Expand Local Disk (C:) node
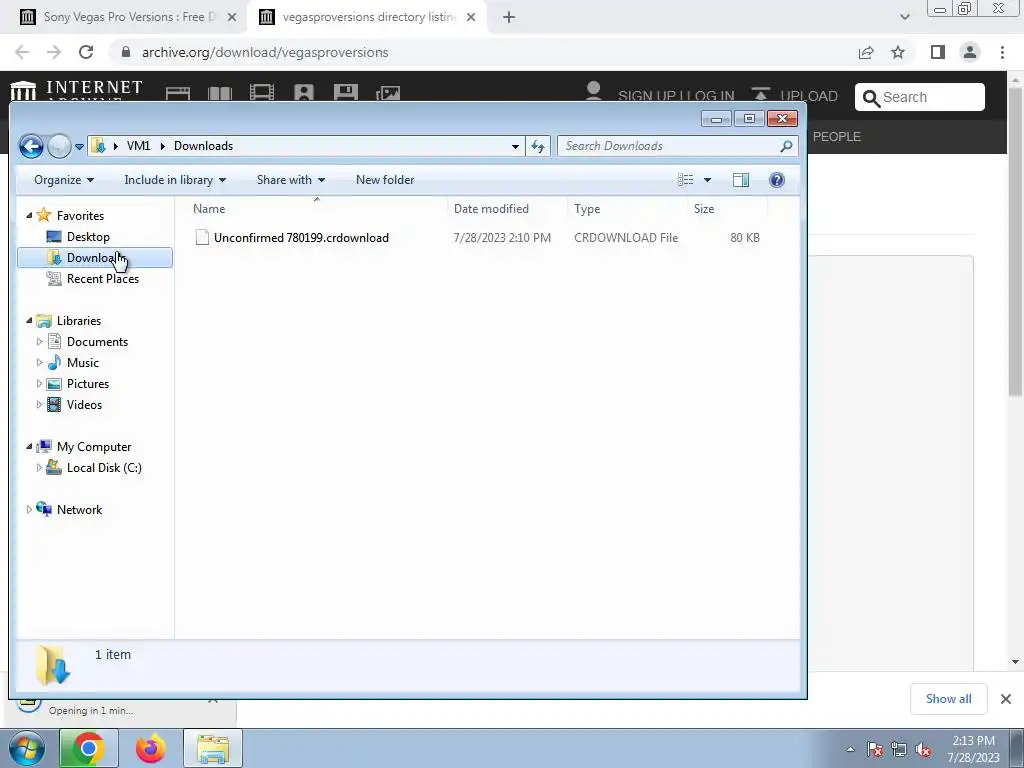Image resolution: width=1024 pixels, height=768 pixels. tap(39, 468)
